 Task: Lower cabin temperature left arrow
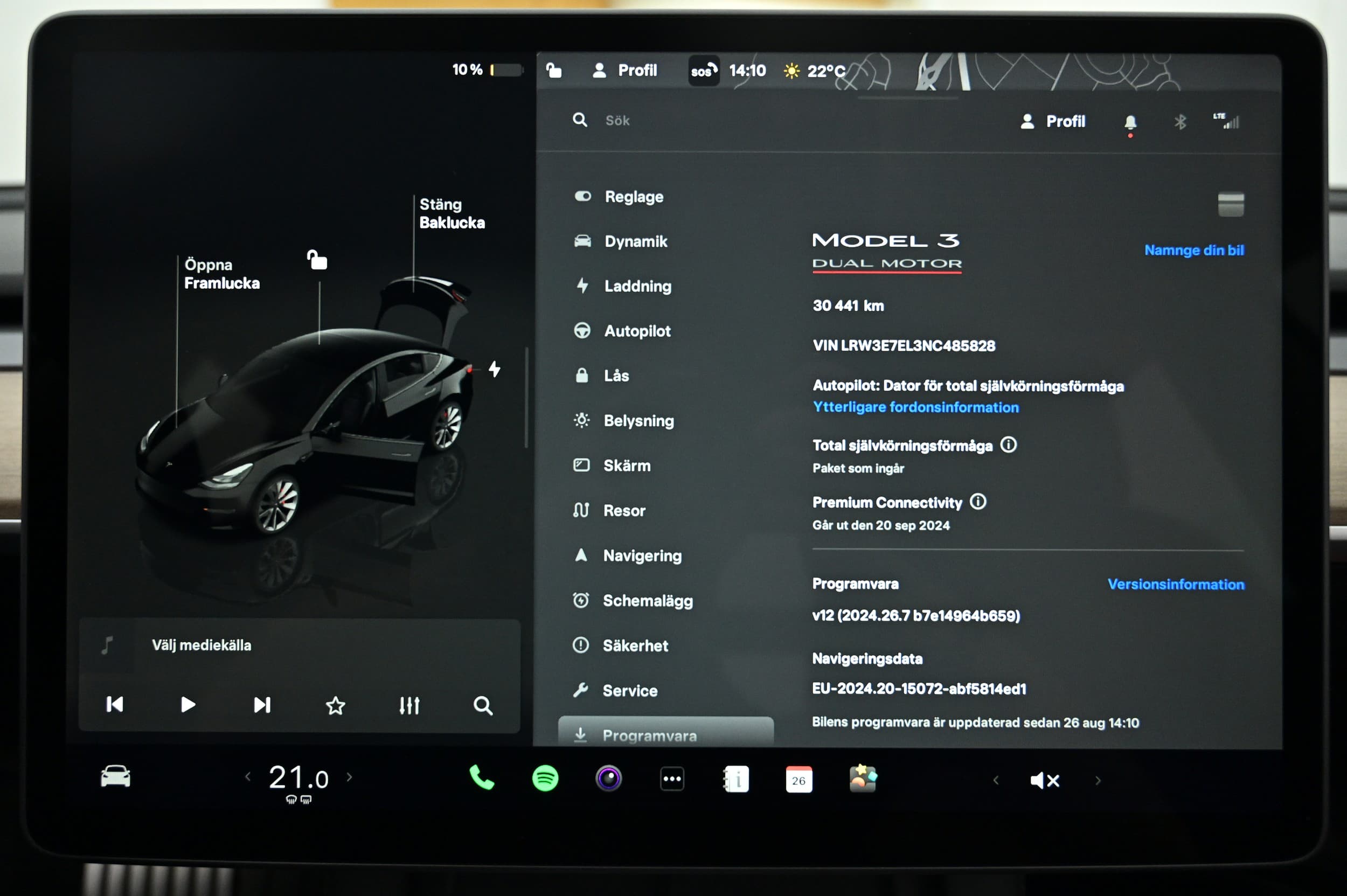(248, 776)
